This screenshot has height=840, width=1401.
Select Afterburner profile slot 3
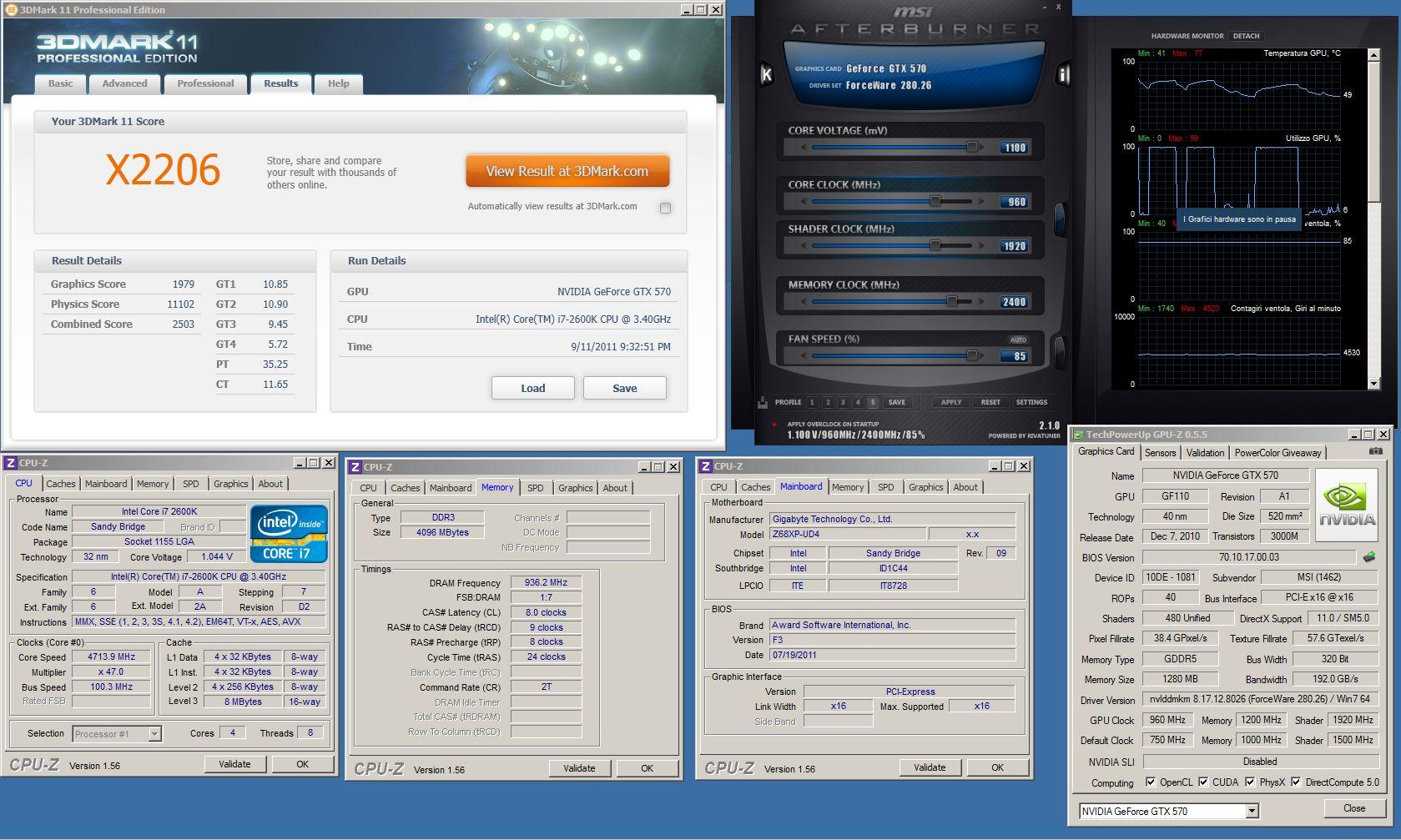point(843,402)
